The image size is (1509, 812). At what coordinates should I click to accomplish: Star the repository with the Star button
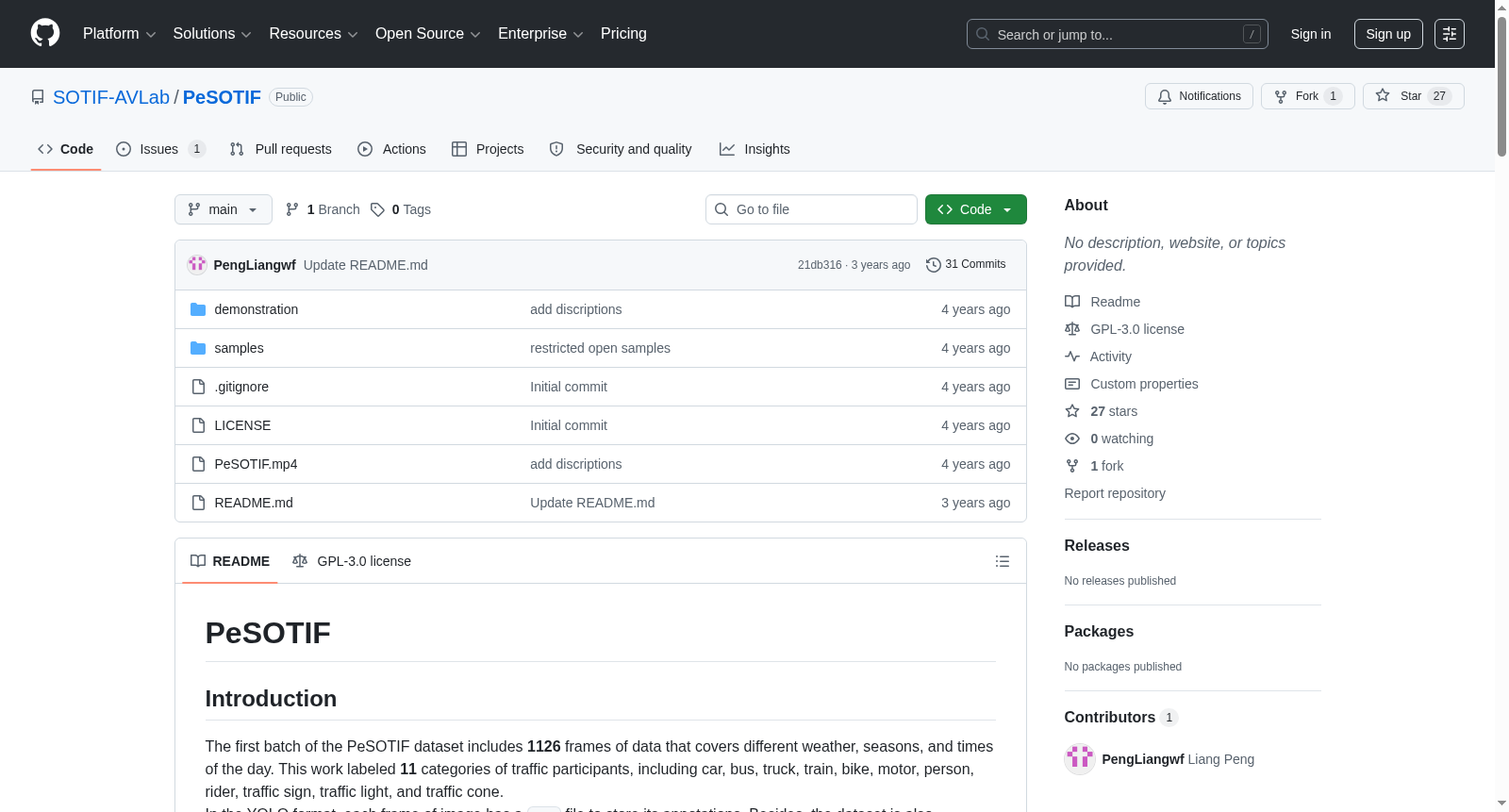(x=1413, y=96)
